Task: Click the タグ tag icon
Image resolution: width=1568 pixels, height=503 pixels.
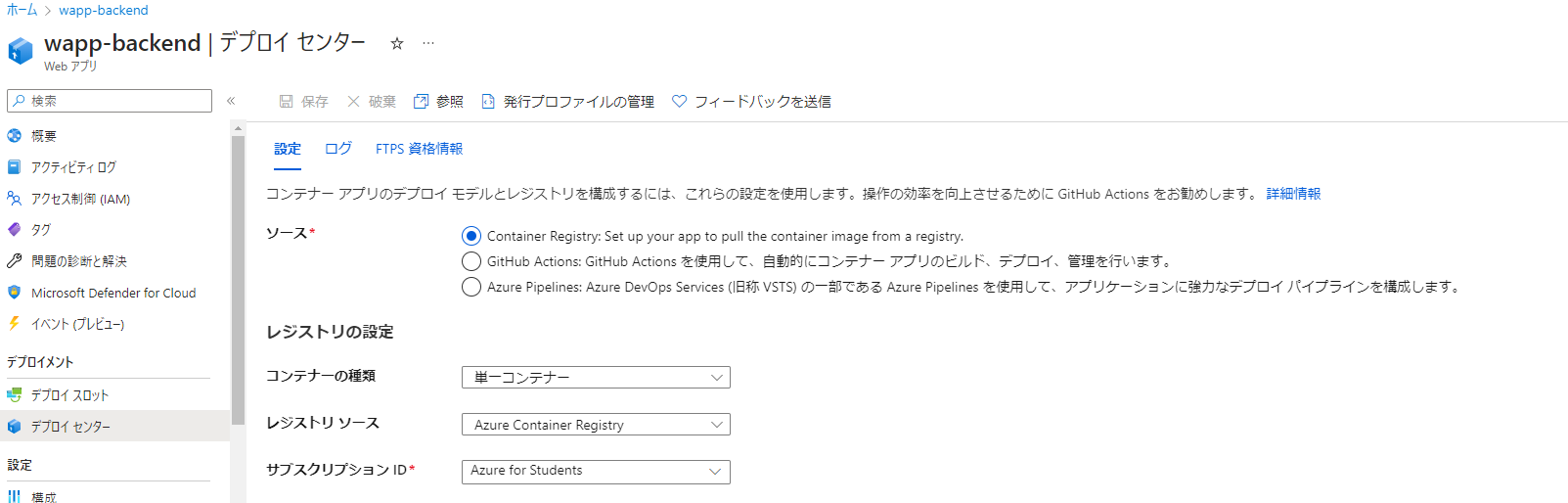Action: 14,230
